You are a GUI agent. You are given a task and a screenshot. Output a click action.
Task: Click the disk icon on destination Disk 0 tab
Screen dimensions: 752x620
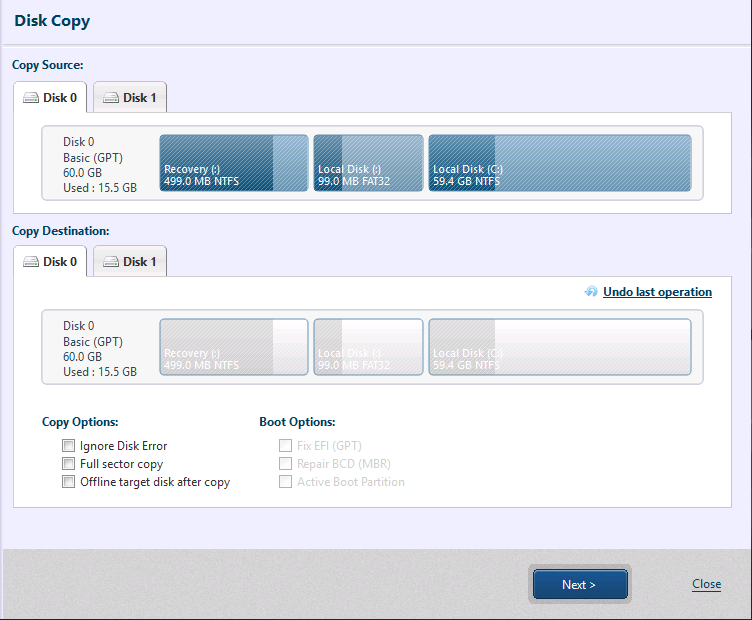point(31,262)
